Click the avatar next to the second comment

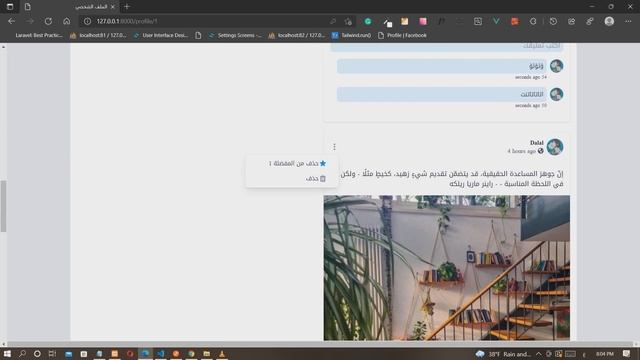(x=556, y=94)
